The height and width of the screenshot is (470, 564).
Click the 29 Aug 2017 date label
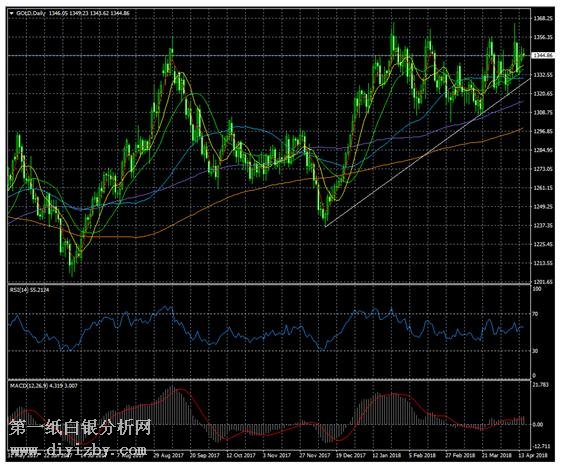click(168, 456)
